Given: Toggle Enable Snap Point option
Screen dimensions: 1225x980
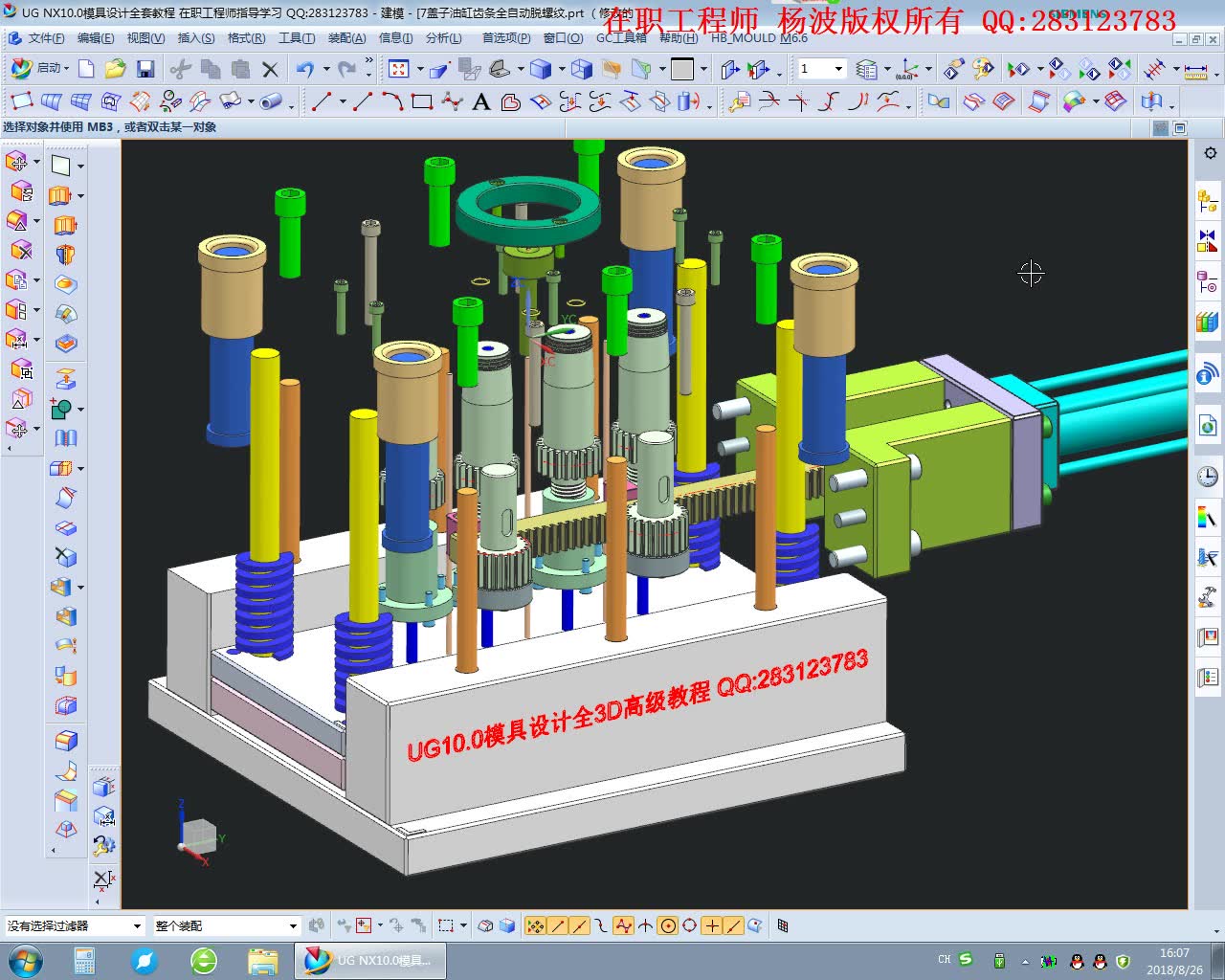Looking at the screenshot, I should tap(536, 925).
